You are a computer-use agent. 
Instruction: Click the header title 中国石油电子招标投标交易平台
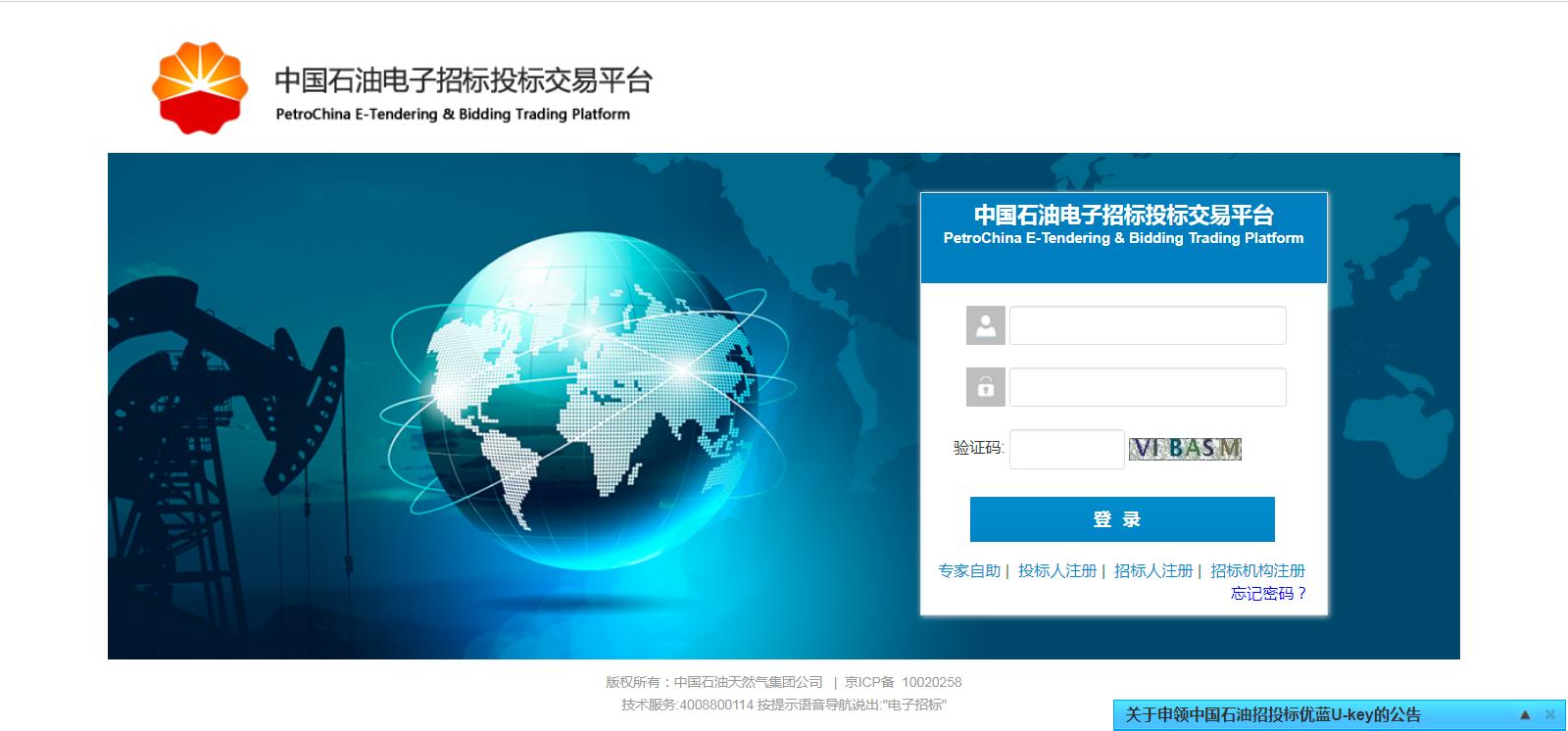point(464,80)
